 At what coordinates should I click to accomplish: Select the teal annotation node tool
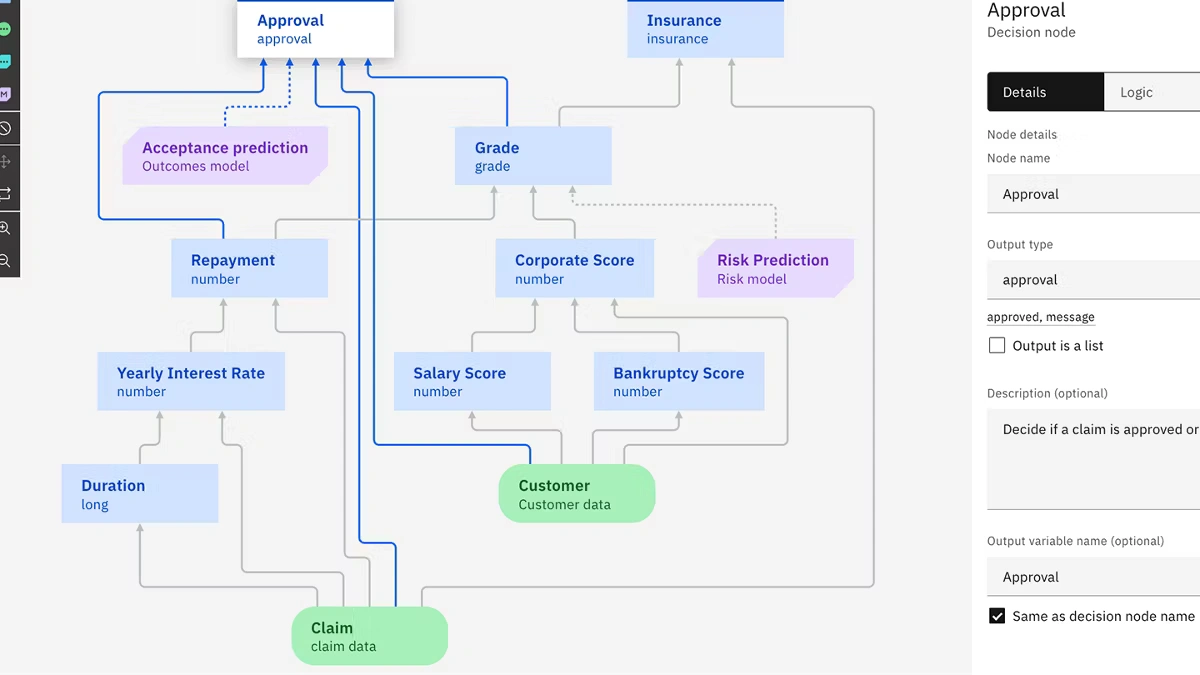coord(5,61)
